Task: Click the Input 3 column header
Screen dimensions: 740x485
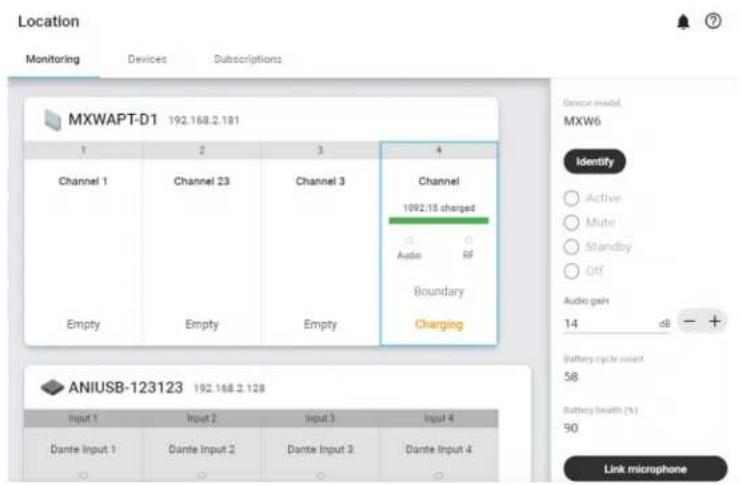Action: [x=320, y=418]
